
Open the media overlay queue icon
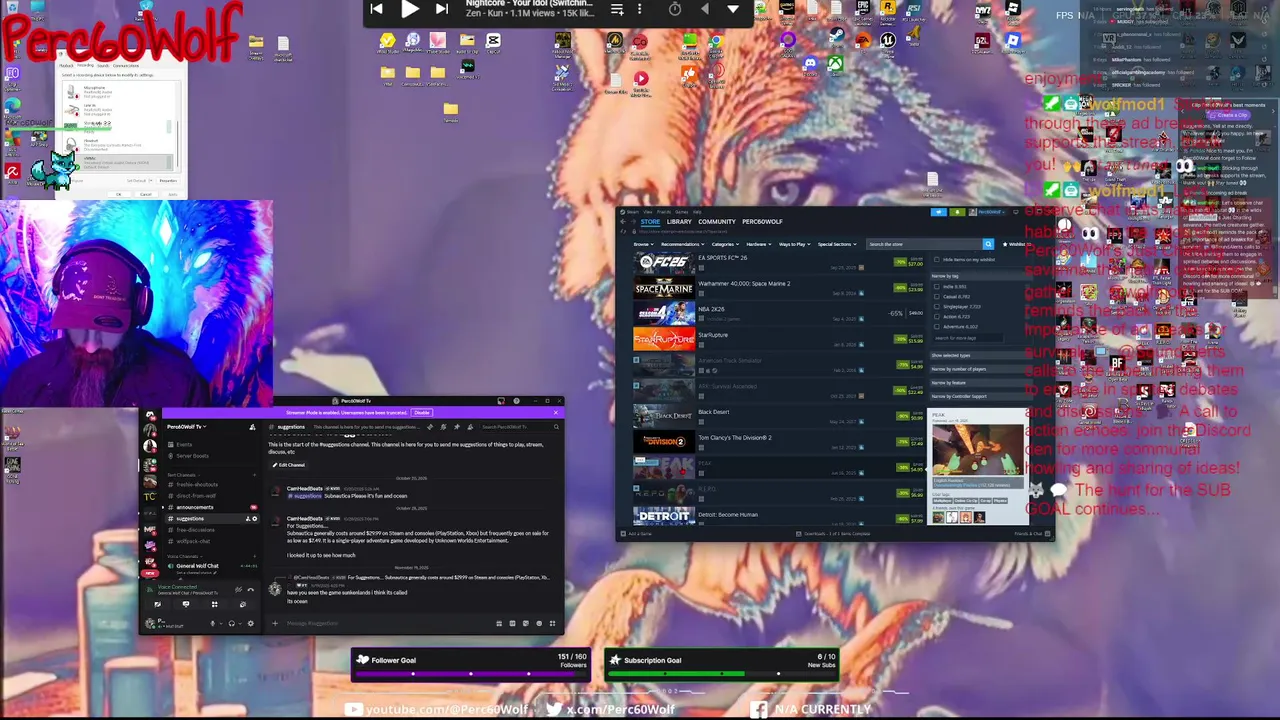[617, 9]
